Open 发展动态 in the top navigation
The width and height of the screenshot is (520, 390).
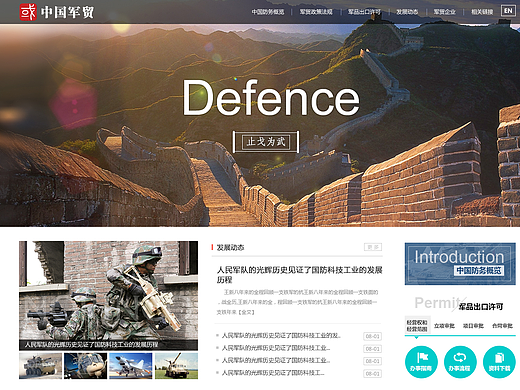[x=407, y=12]
